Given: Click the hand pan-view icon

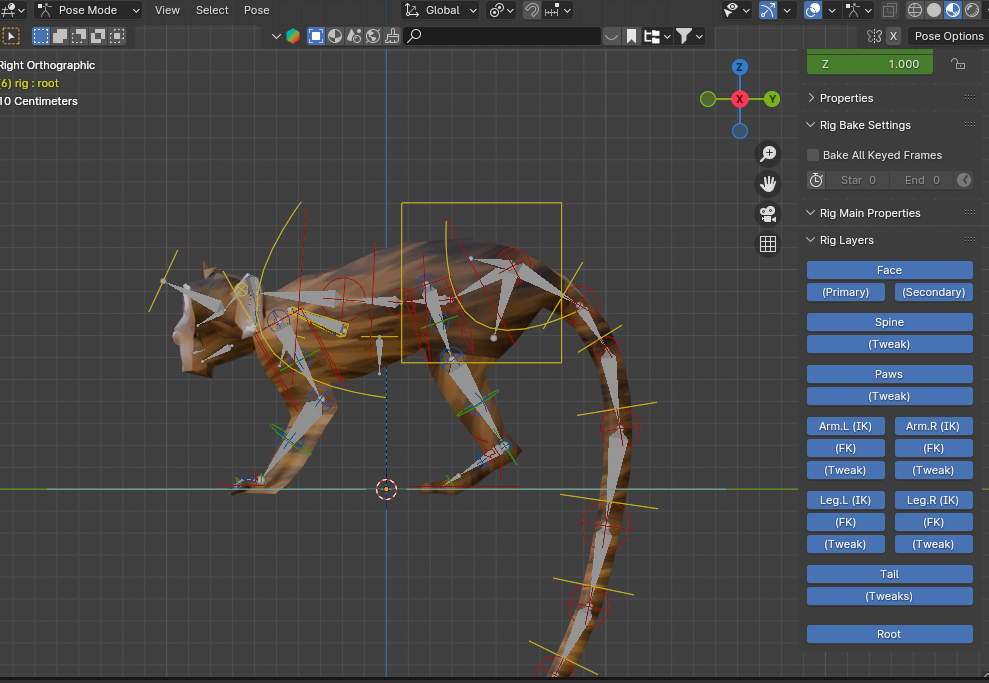Looking at the screenshot, I should coord(767,183).
